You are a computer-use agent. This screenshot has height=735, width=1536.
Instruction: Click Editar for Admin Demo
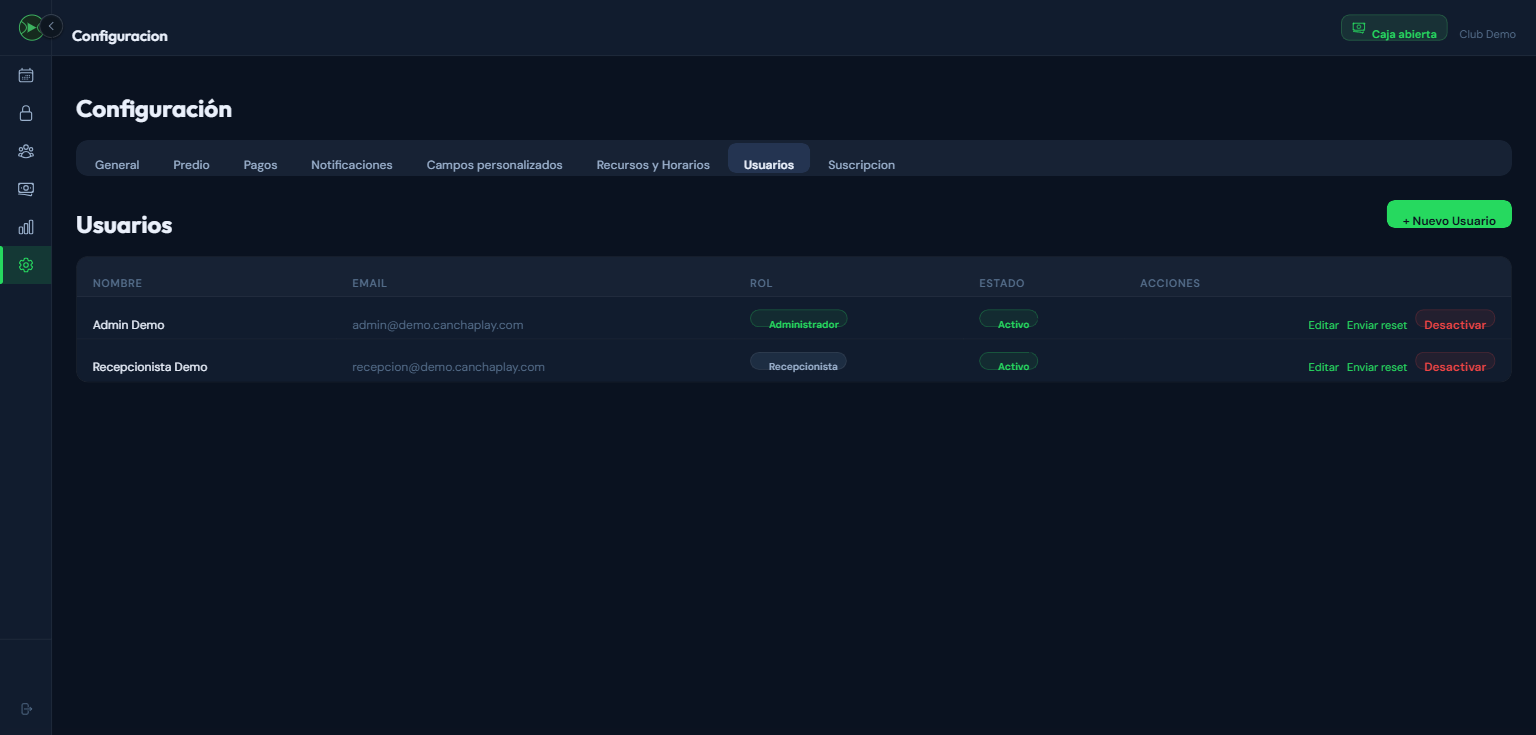pos(1323,325)
